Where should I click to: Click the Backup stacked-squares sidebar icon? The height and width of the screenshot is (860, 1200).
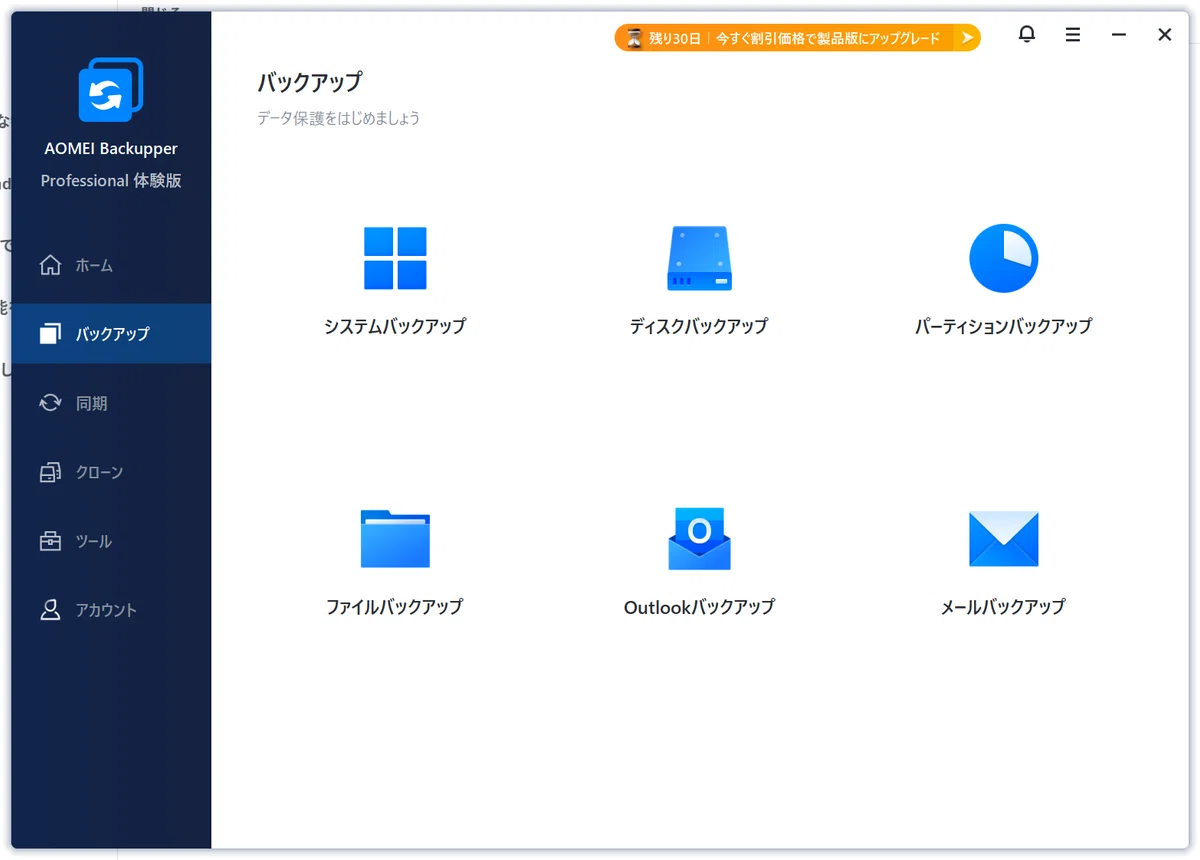tap(50, 334)
